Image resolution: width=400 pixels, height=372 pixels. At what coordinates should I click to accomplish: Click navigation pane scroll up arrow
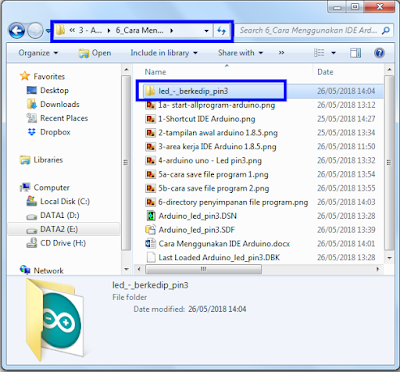point(126,70)
